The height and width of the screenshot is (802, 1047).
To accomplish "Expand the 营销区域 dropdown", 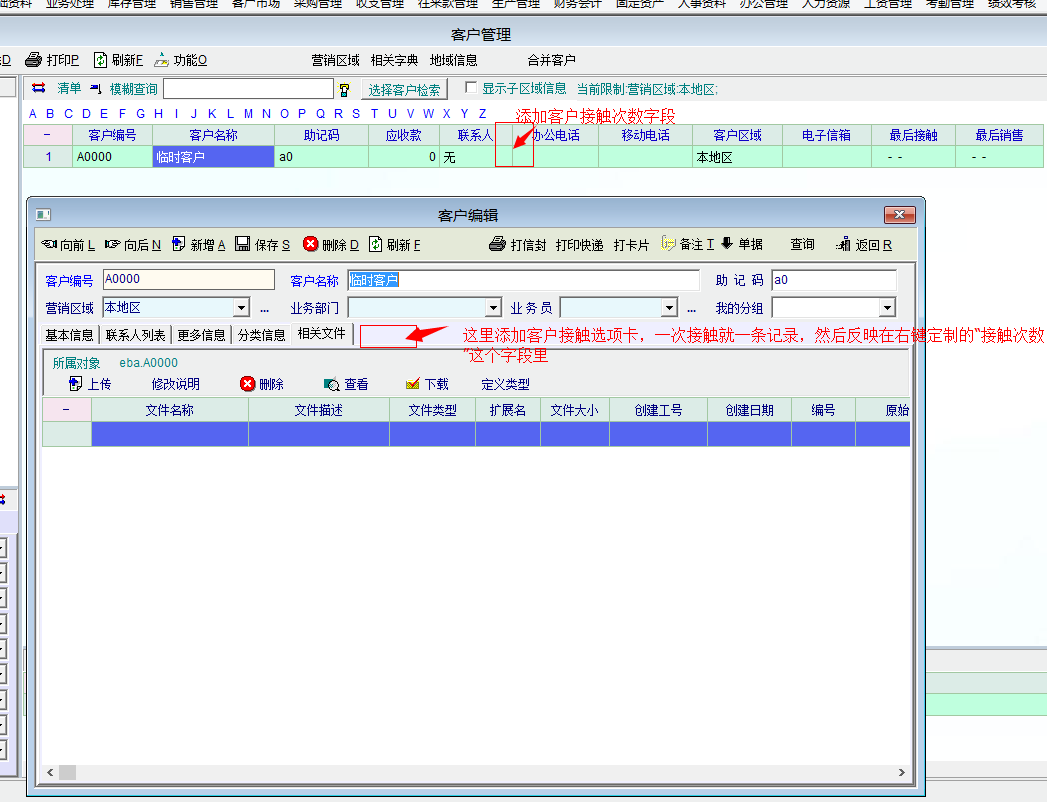I will (241, 308).
